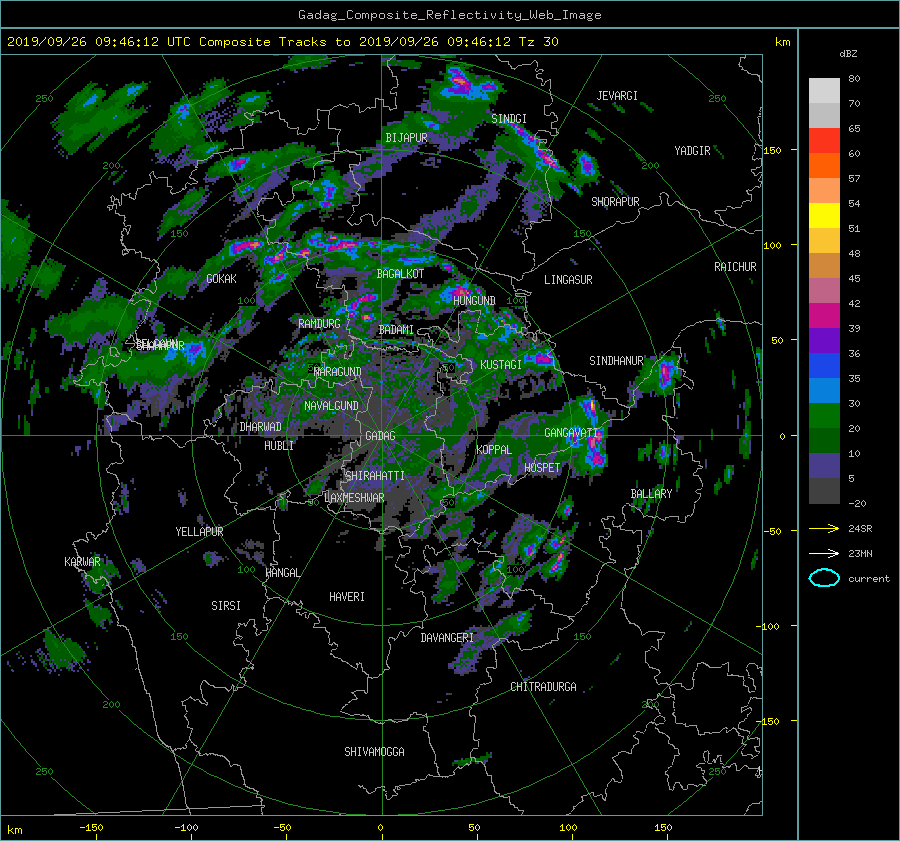This screenshot has height=841, width=900.
Task: Click the KOPPAL city label
Action: coord(494,449)
